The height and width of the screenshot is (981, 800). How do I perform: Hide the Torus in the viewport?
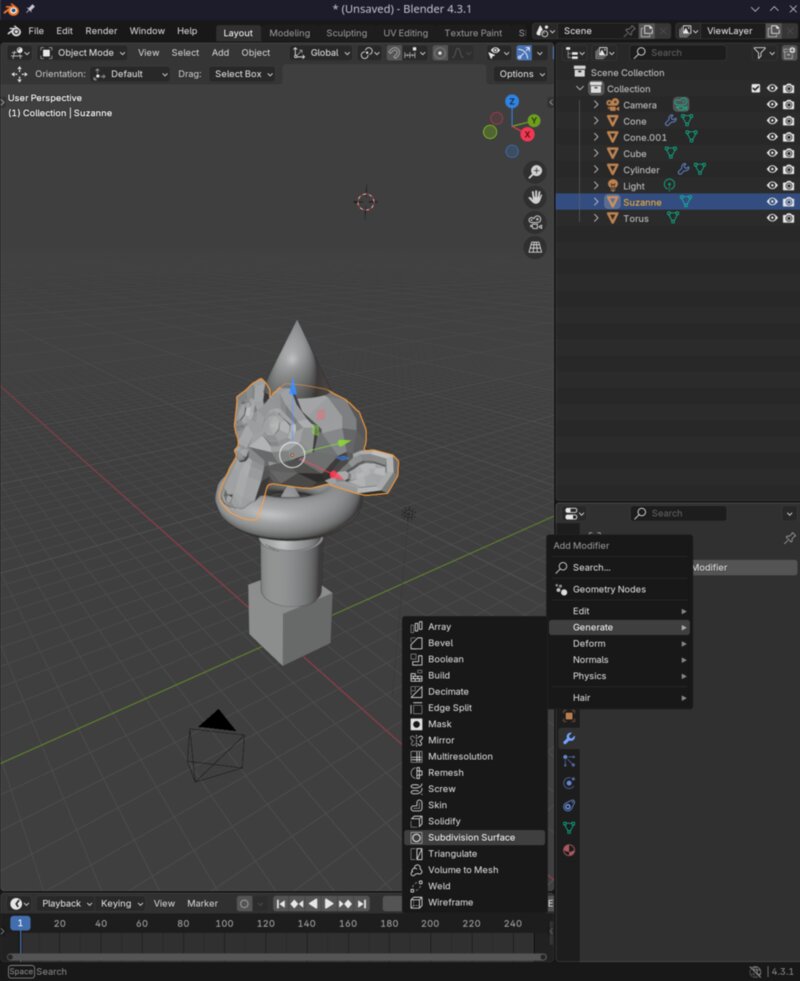(x=772, y=218)
